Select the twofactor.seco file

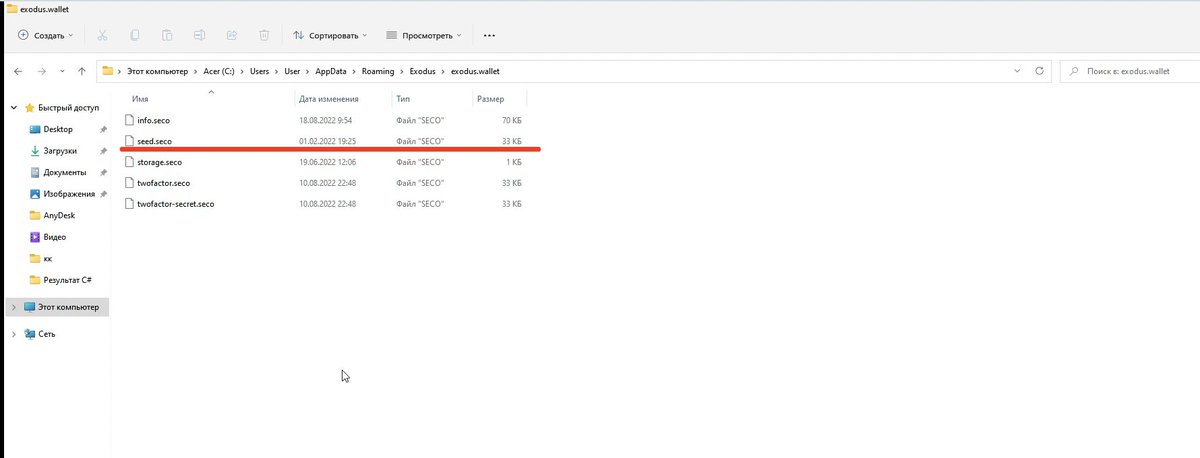(x=164, y=183)
